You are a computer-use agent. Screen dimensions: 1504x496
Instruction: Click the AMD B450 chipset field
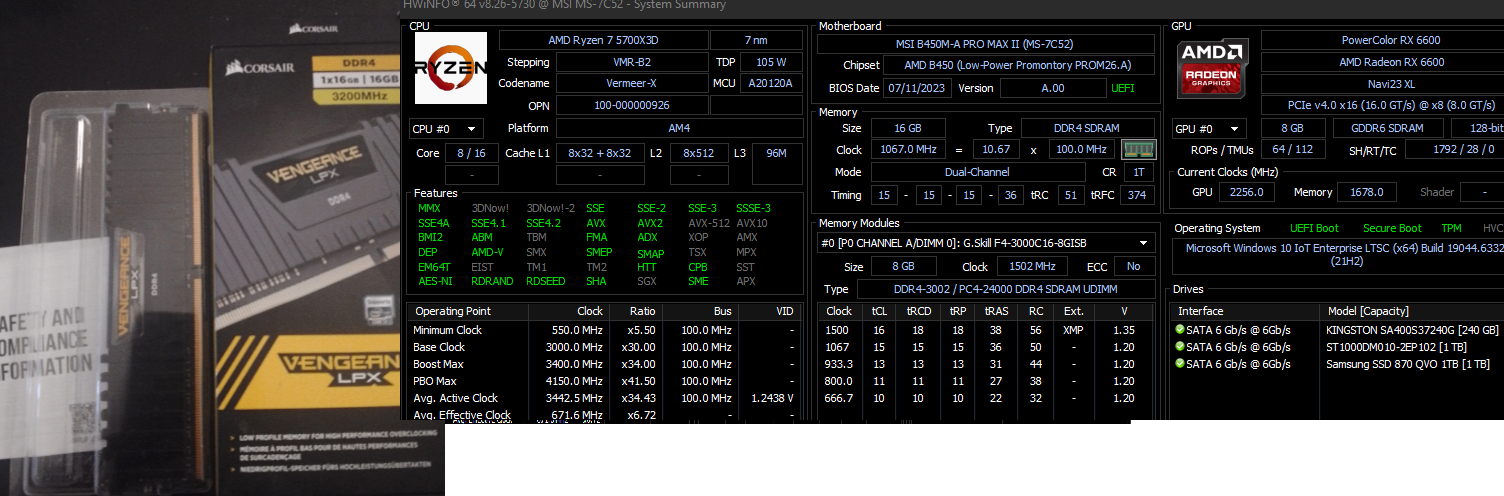tap(1020, 66)
